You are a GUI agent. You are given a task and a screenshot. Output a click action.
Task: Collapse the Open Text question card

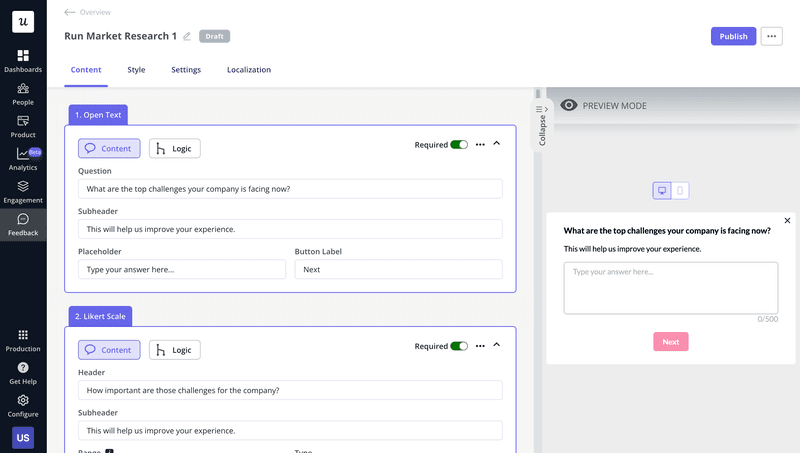click(x=497, y=144)
